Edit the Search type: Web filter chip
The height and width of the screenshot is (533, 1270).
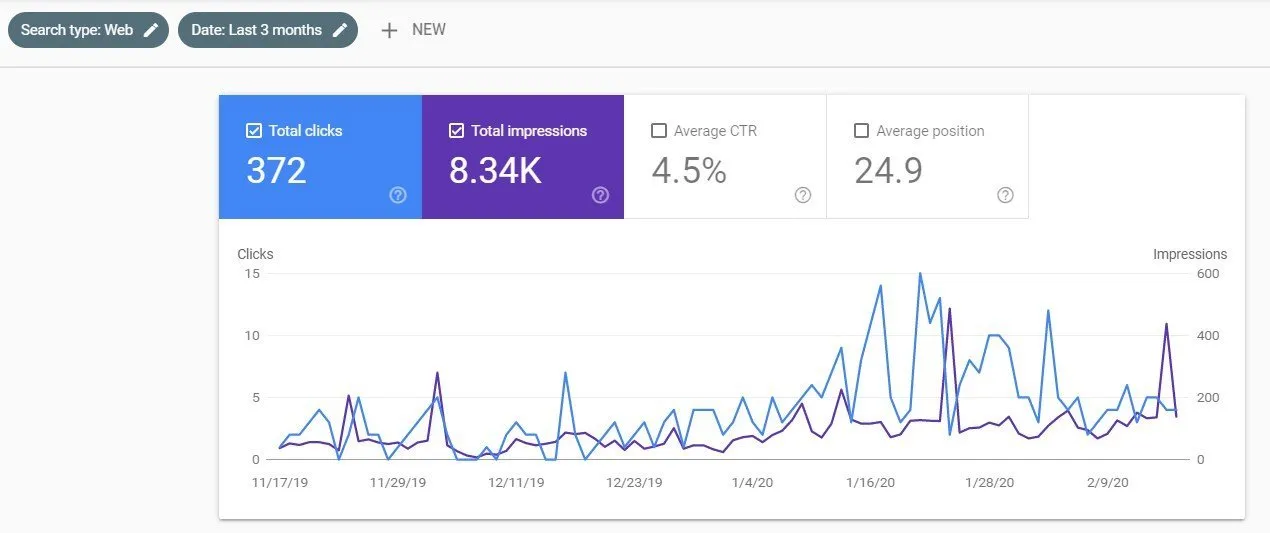(88, 30)
